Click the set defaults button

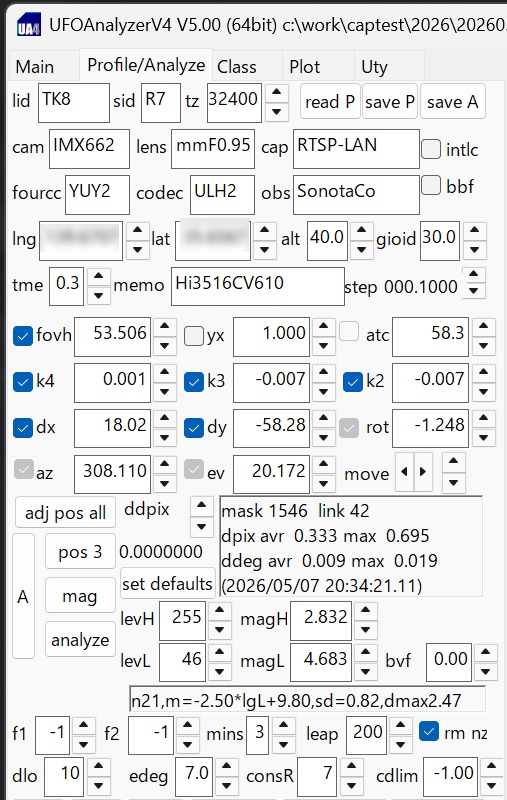167,583
